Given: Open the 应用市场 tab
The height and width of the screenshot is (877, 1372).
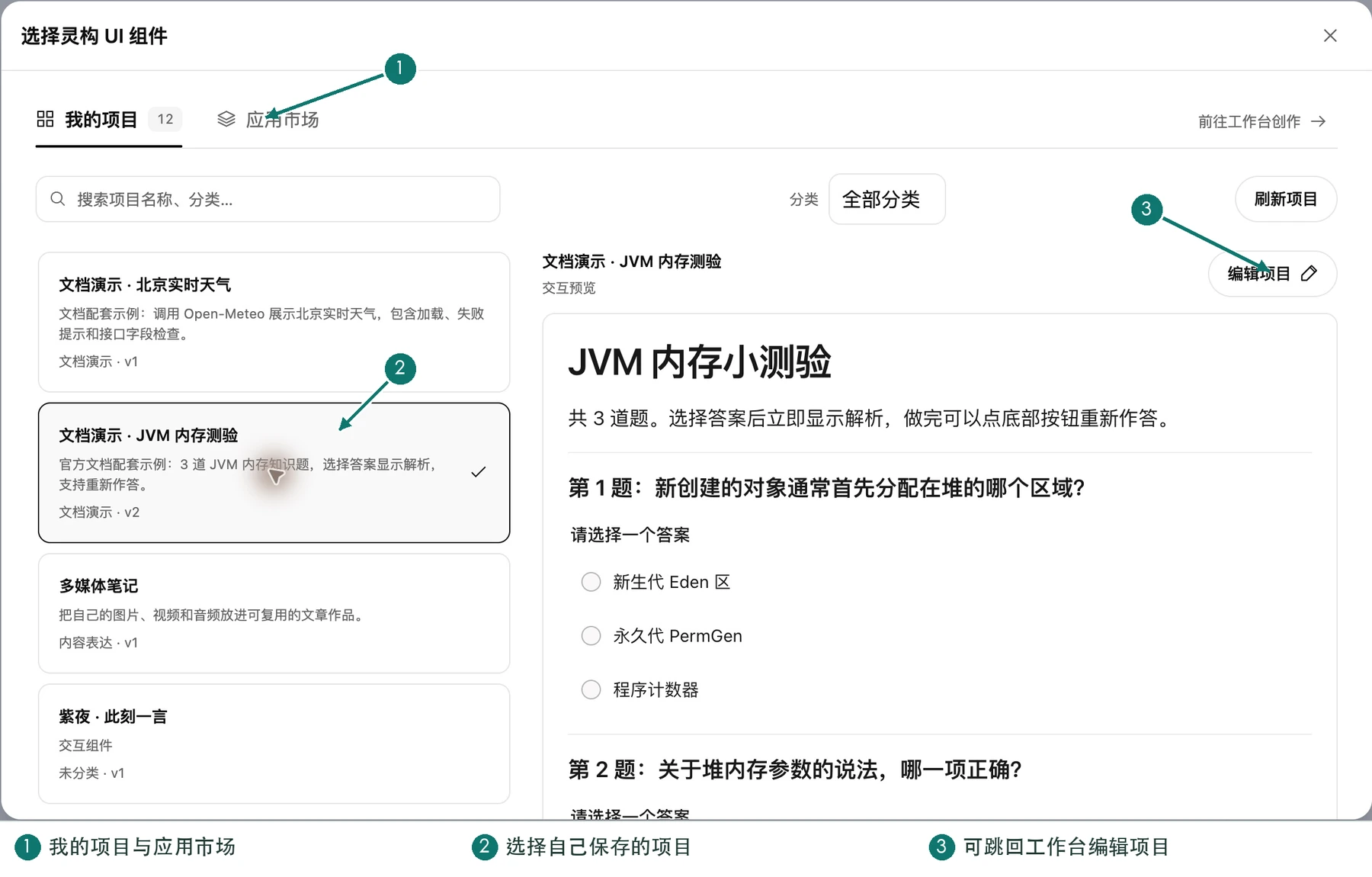Looking at the screenshot, I should pyautogui.click(x=268, y=120).
